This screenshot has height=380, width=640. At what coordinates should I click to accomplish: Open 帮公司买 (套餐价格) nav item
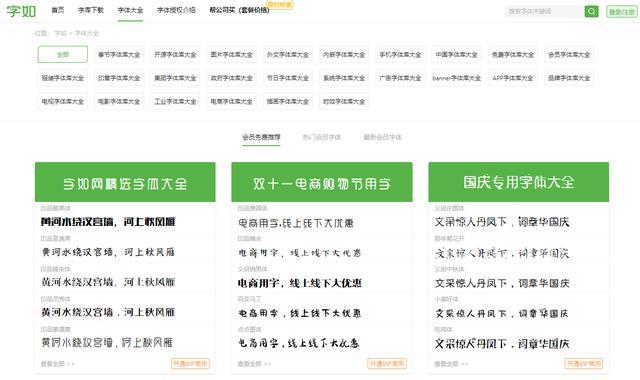coord(239,10)
